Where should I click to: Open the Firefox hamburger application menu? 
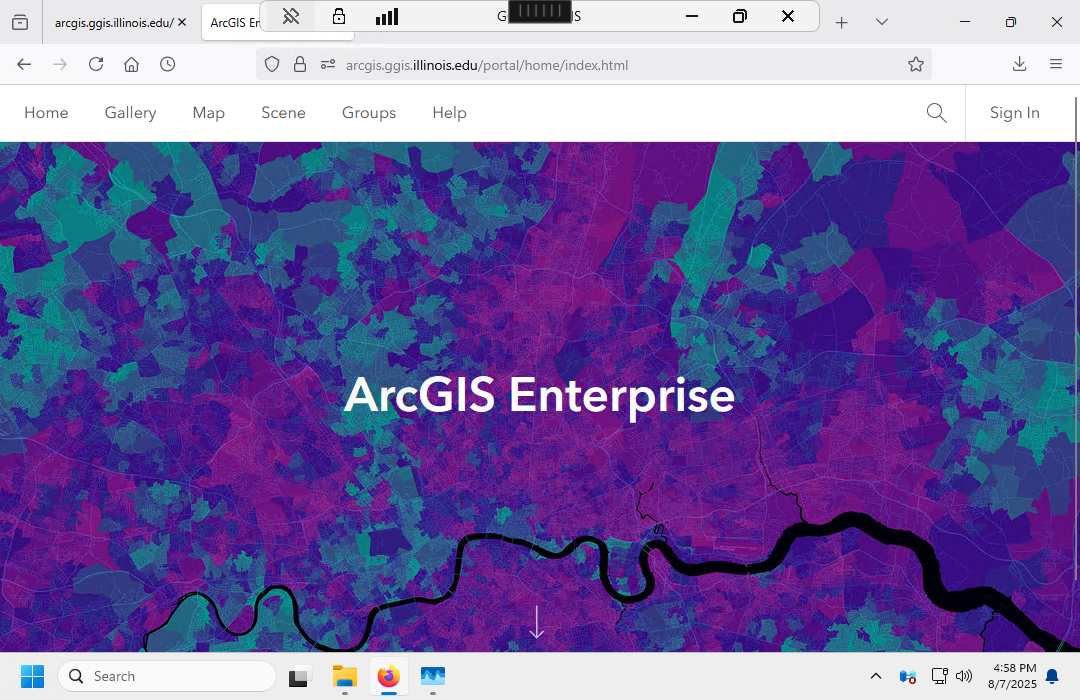coord(1056,64)
